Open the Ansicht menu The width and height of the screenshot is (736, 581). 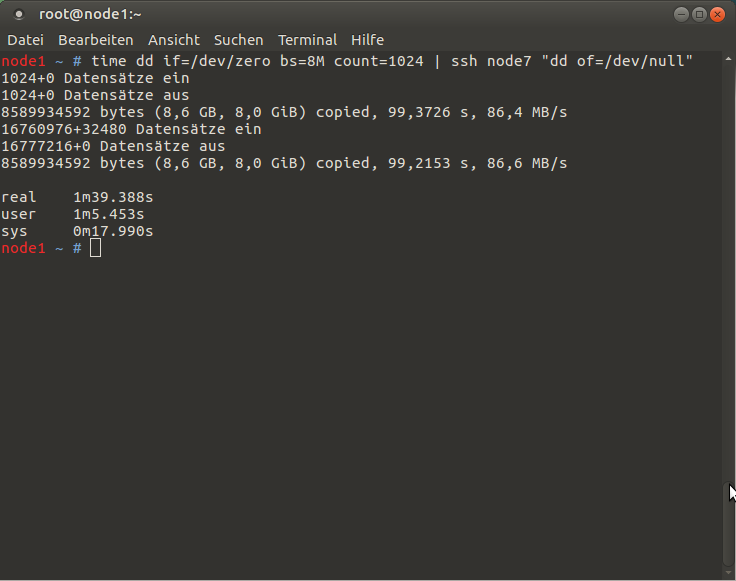point(174,40)
